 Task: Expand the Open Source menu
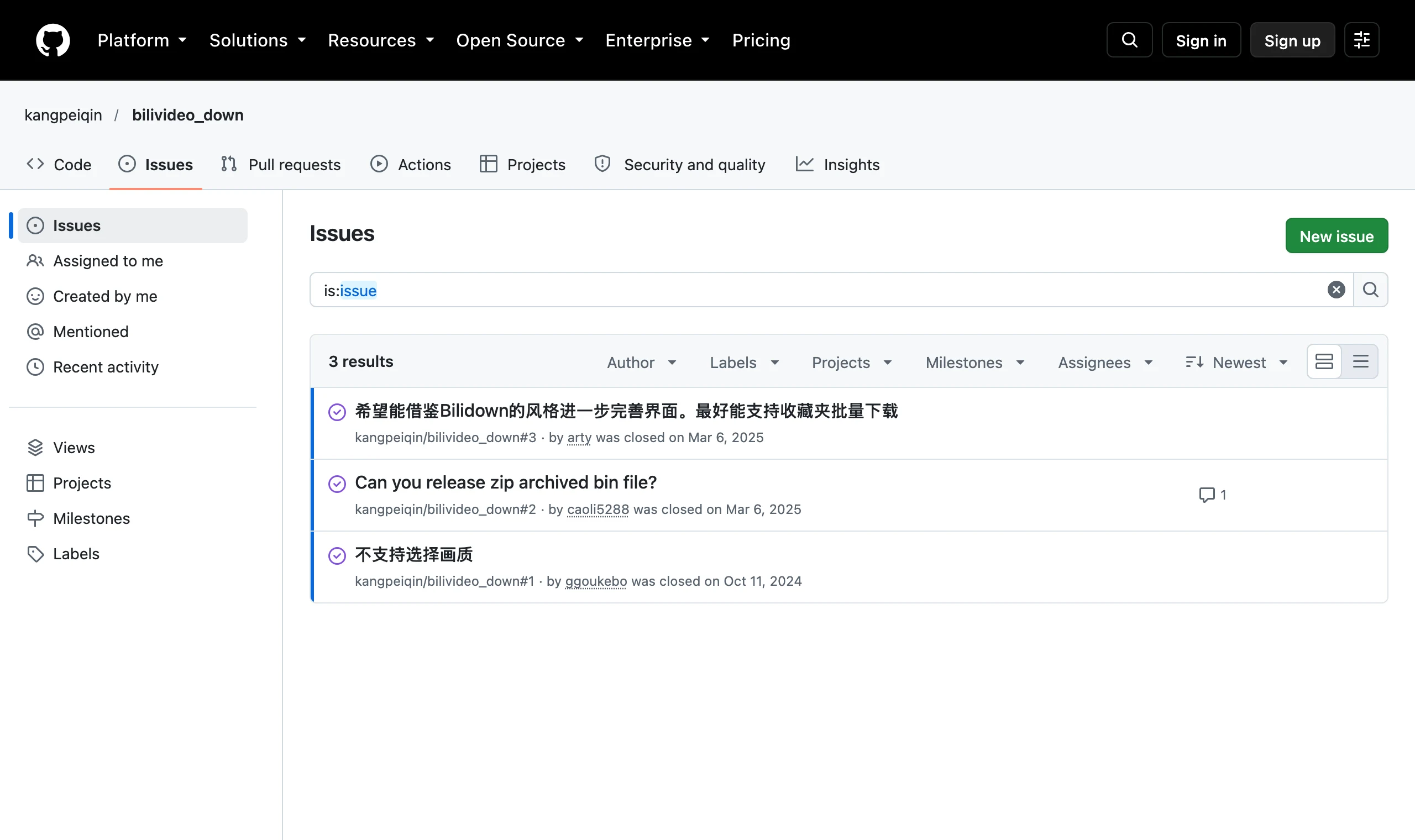(520, 40)
